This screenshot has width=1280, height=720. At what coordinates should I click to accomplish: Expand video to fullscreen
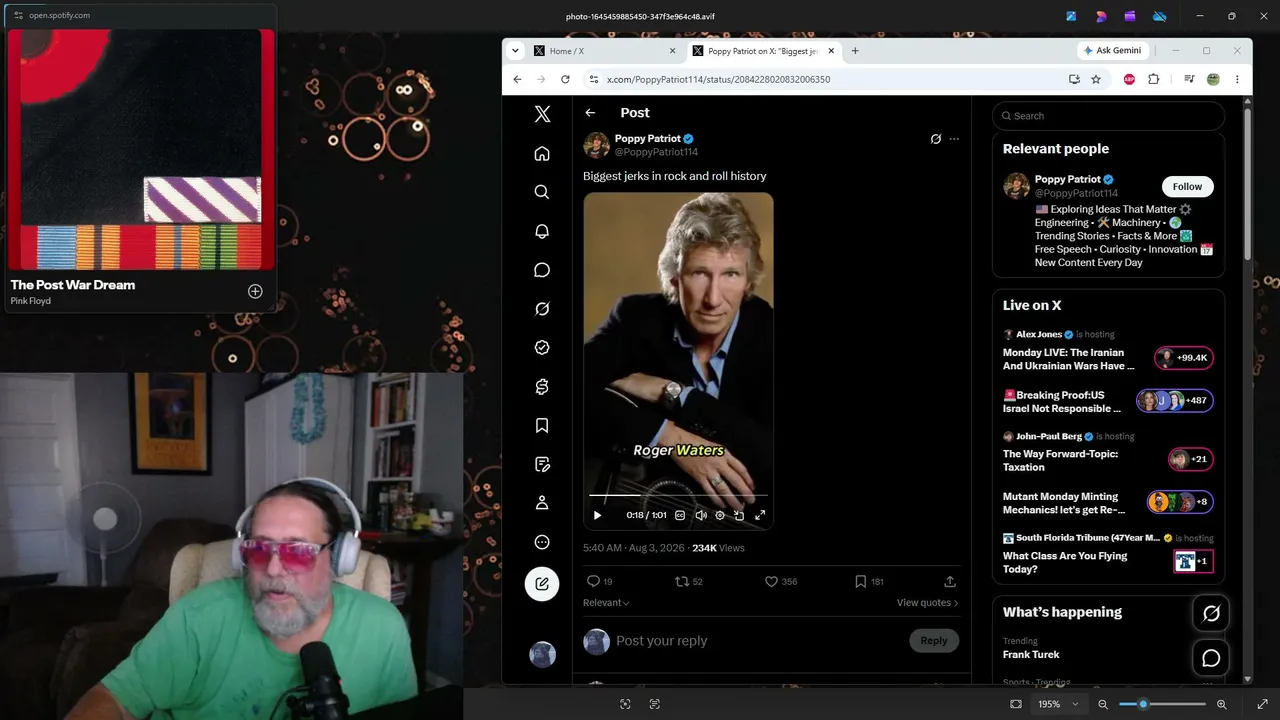tap(760, 515)
